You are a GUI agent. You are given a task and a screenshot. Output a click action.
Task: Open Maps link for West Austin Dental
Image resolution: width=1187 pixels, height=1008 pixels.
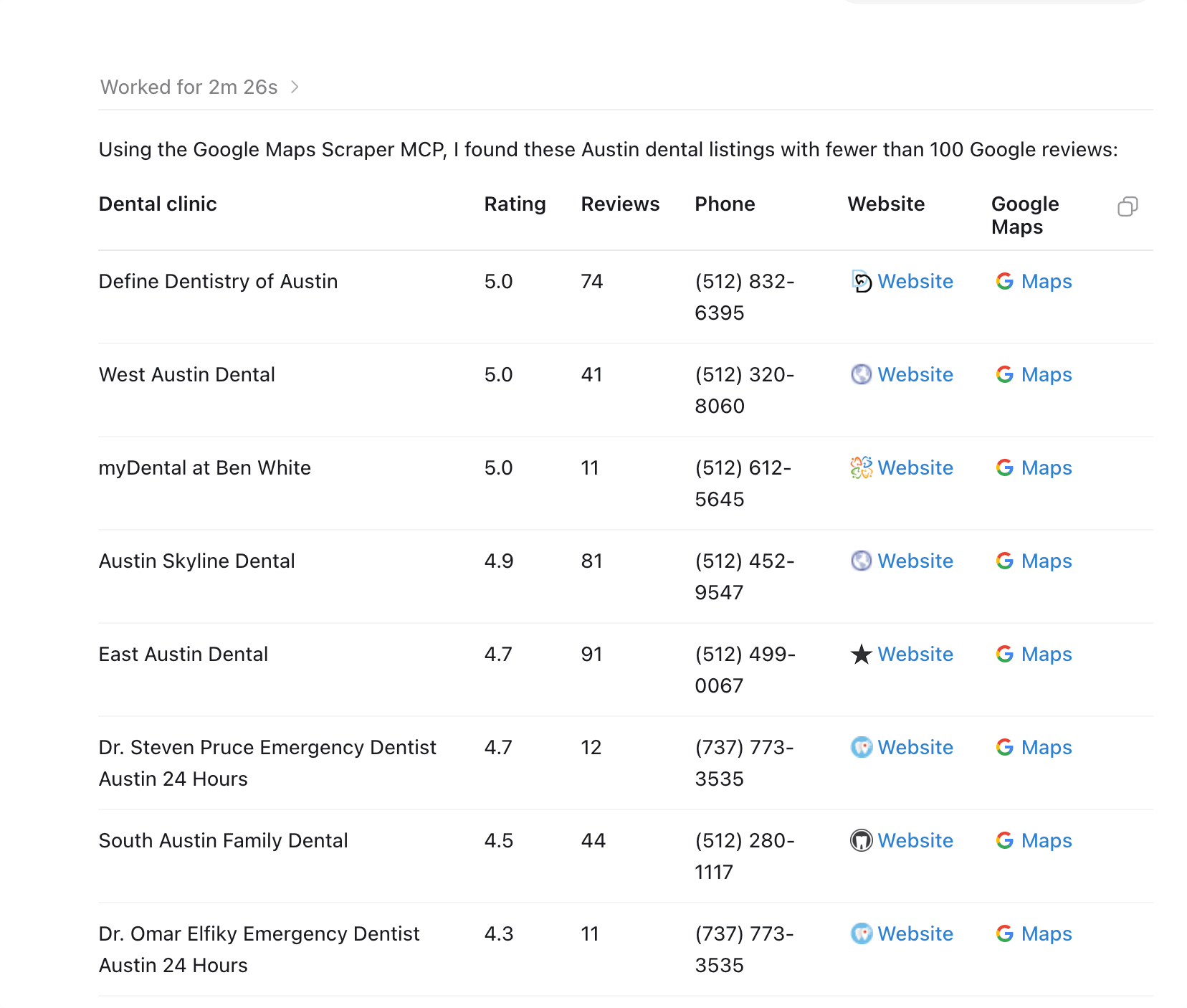(1047, 375)
